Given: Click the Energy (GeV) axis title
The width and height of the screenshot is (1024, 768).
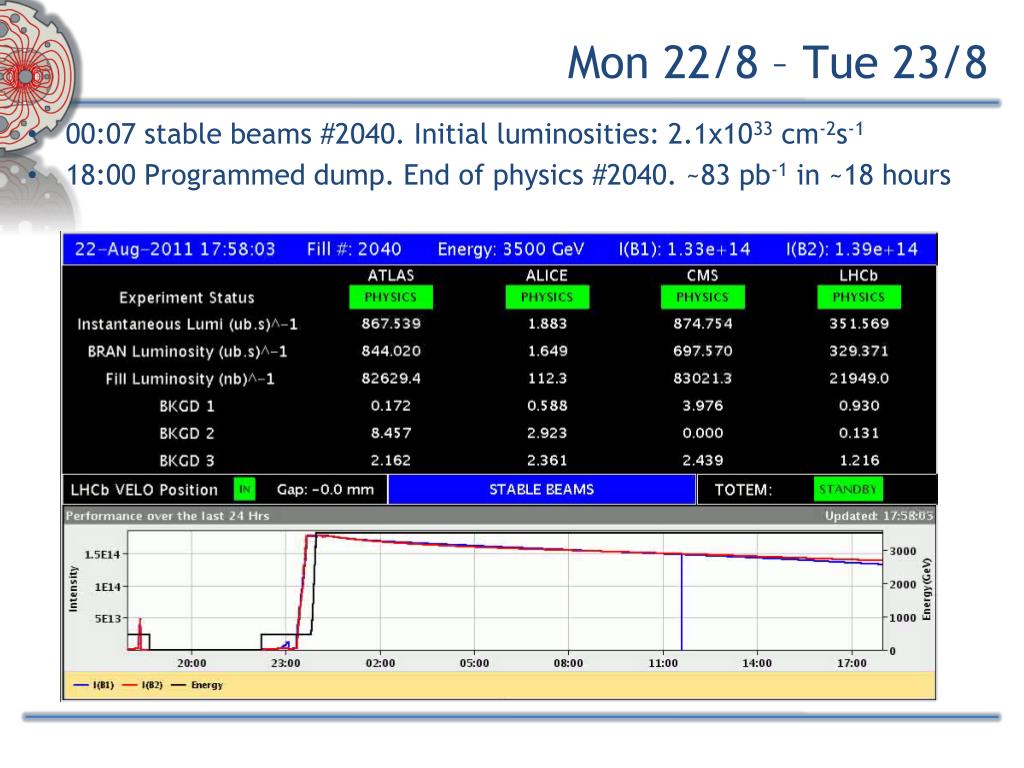Looking at the screenshot, I should [x=927, y=589].
